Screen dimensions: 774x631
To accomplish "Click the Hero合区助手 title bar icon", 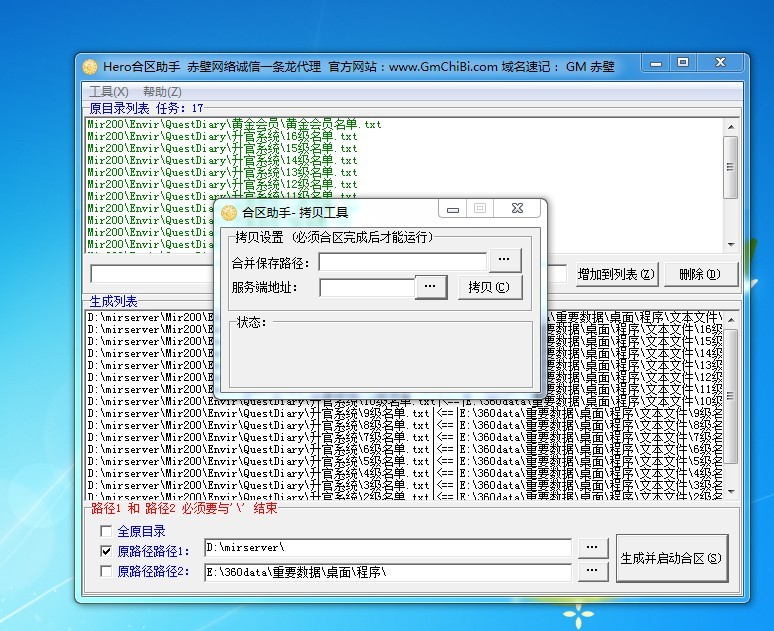I will (90, 67).
